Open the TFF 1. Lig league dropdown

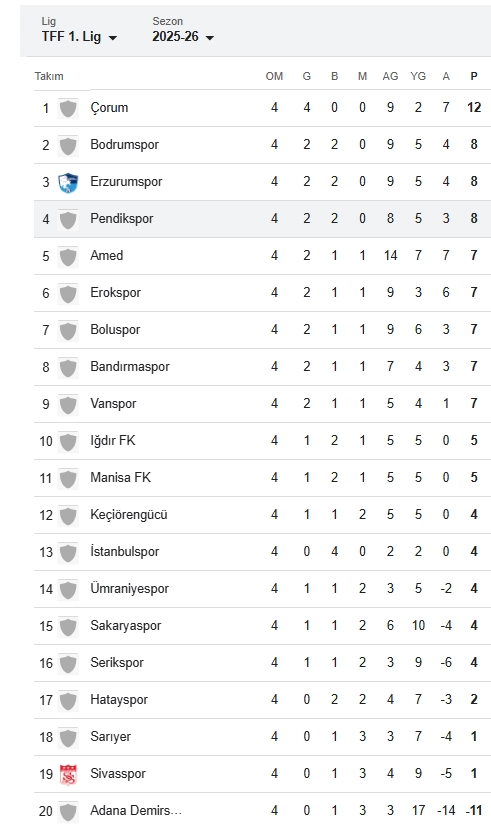coord(79,37)
